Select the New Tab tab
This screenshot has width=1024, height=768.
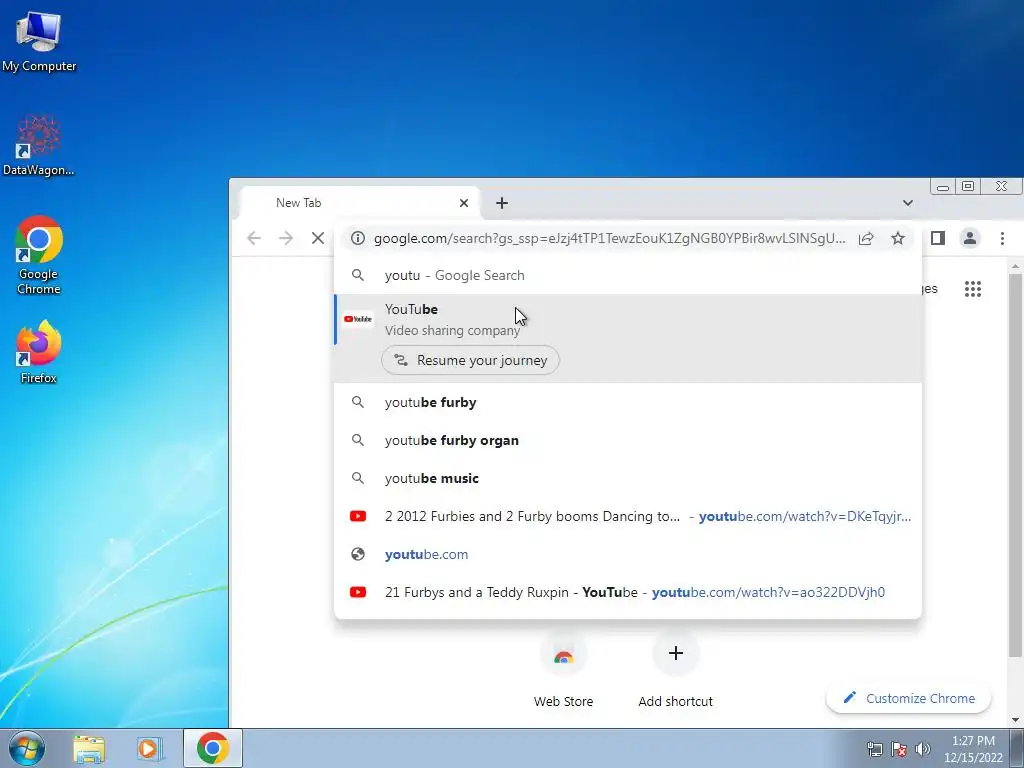pos(359,203)
